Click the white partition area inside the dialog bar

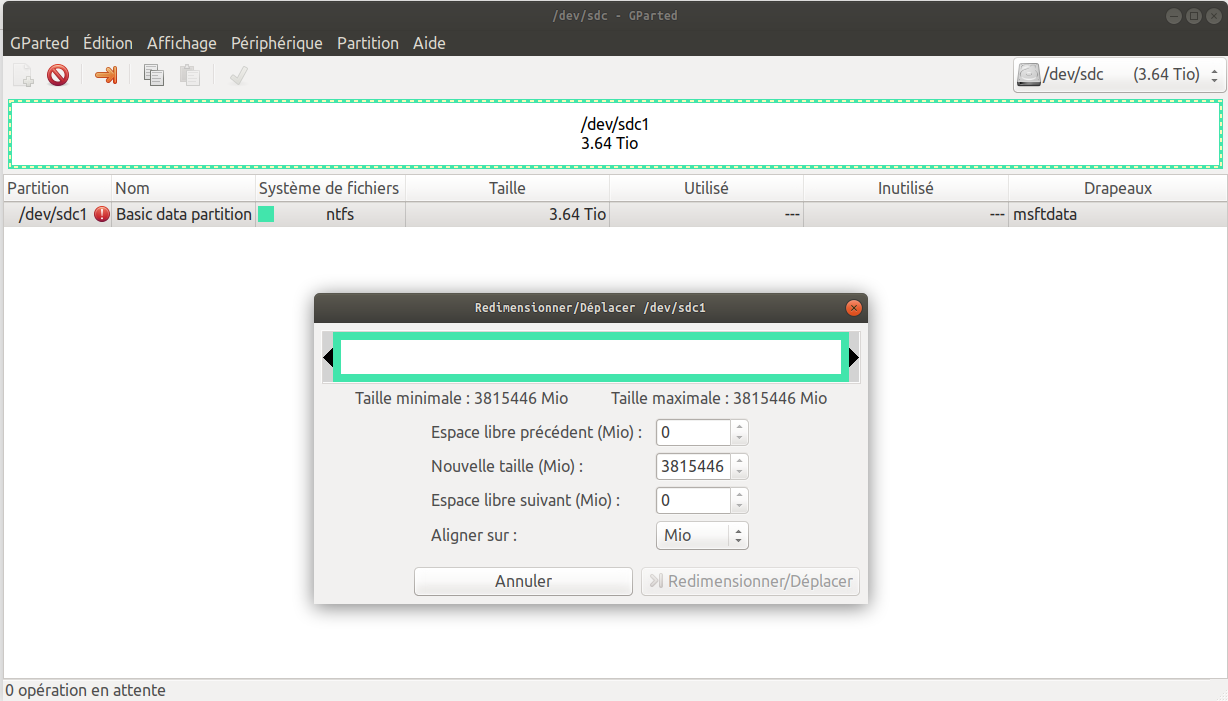tap(591, 357)
